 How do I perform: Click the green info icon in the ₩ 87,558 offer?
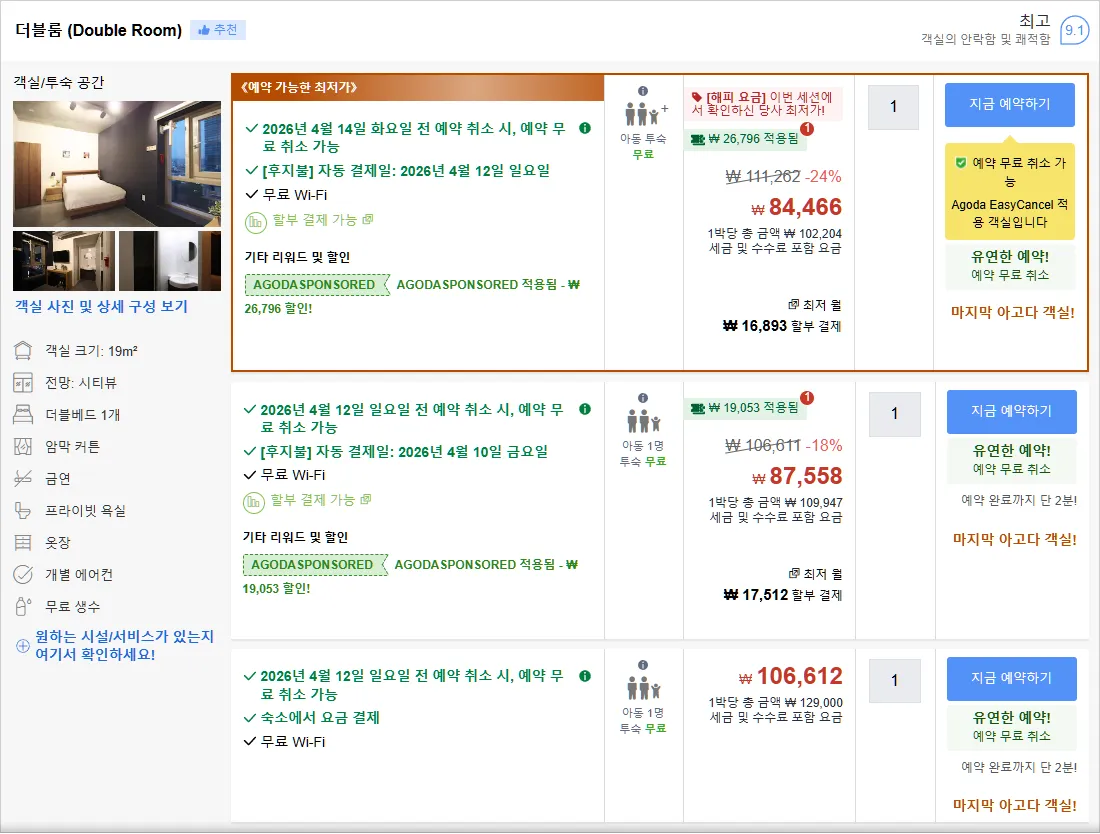[585, 409]
